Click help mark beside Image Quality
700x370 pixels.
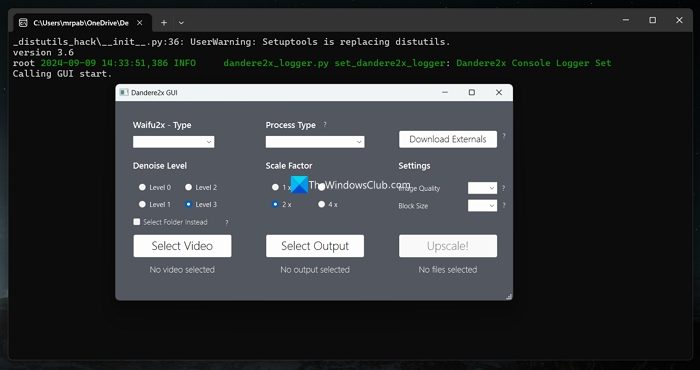[504, 188]
